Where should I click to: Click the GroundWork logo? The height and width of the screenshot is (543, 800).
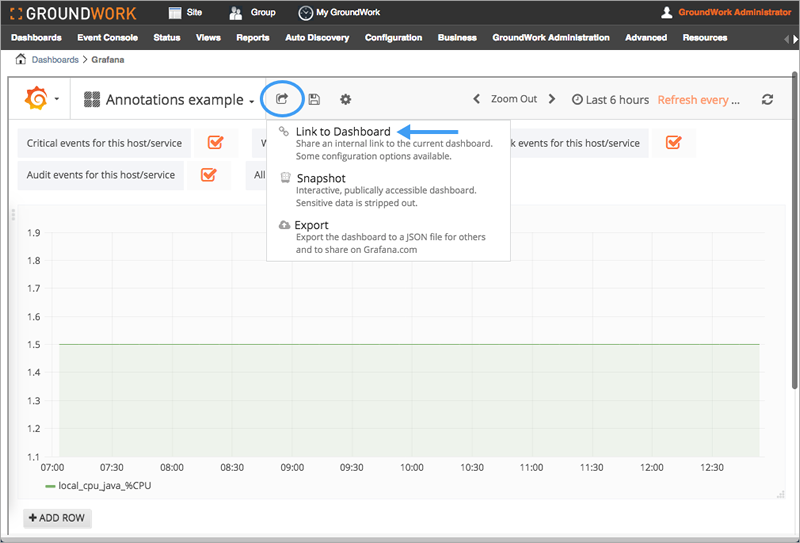click(73, 13)
